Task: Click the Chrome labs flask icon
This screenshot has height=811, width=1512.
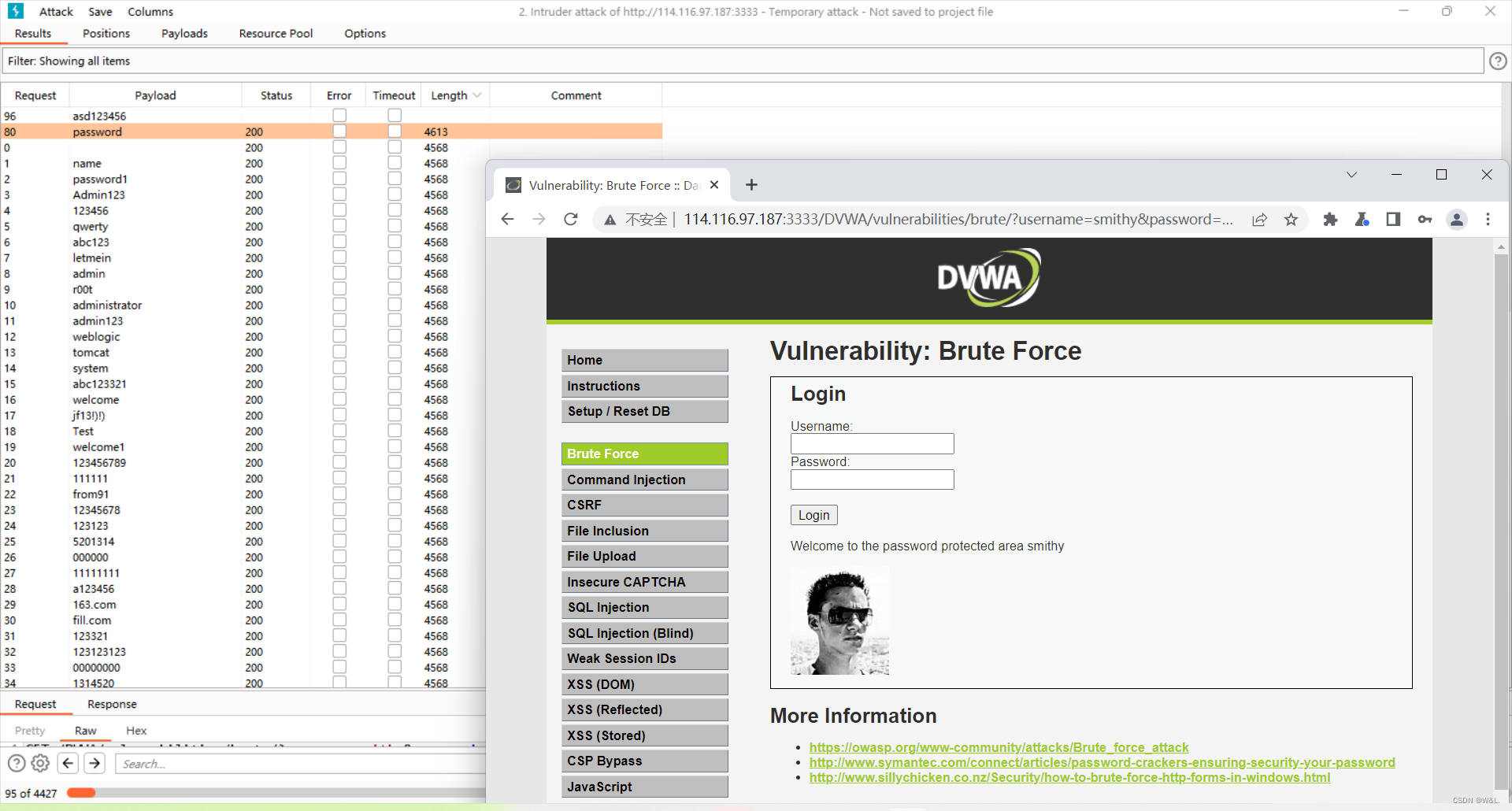Action: point(1362,220)
